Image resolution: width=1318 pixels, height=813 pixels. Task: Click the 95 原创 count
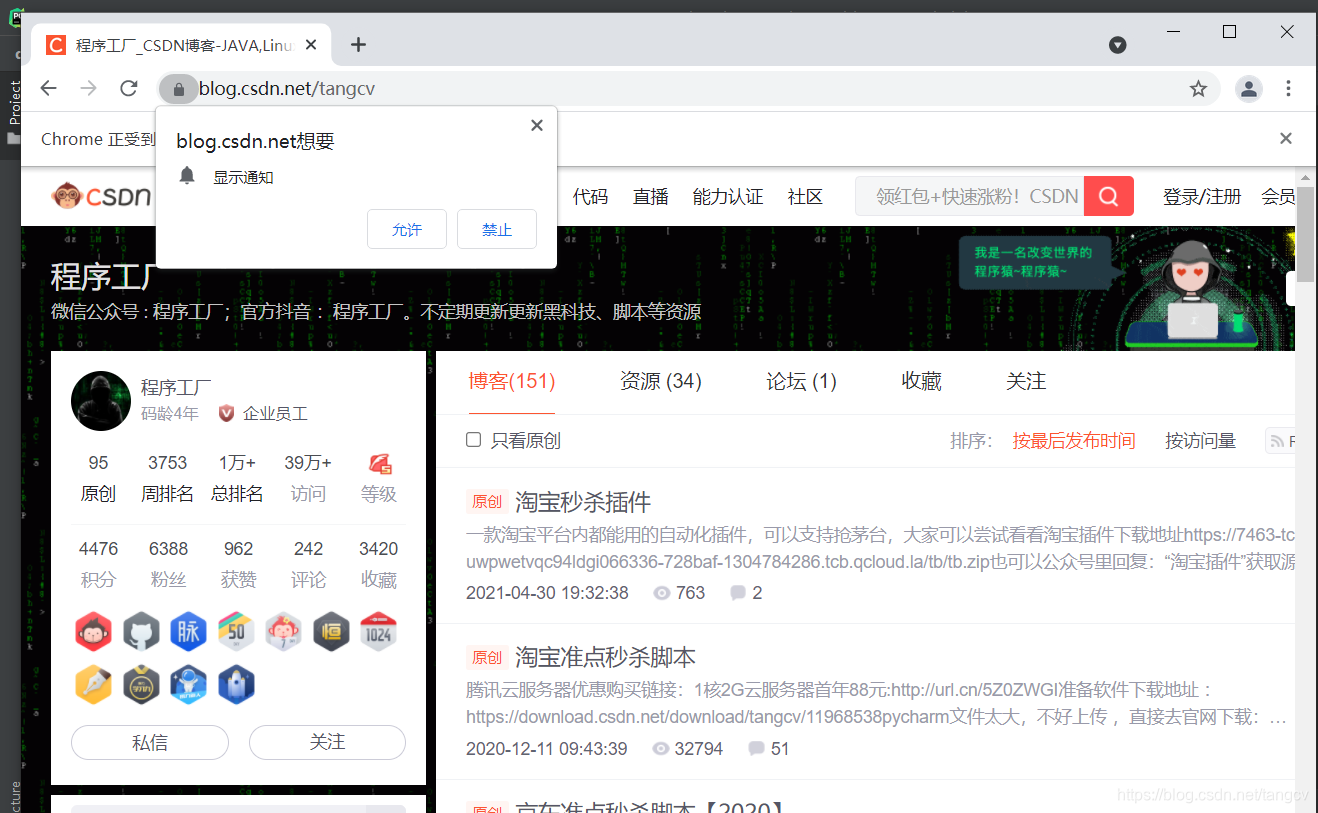point(98,462)
